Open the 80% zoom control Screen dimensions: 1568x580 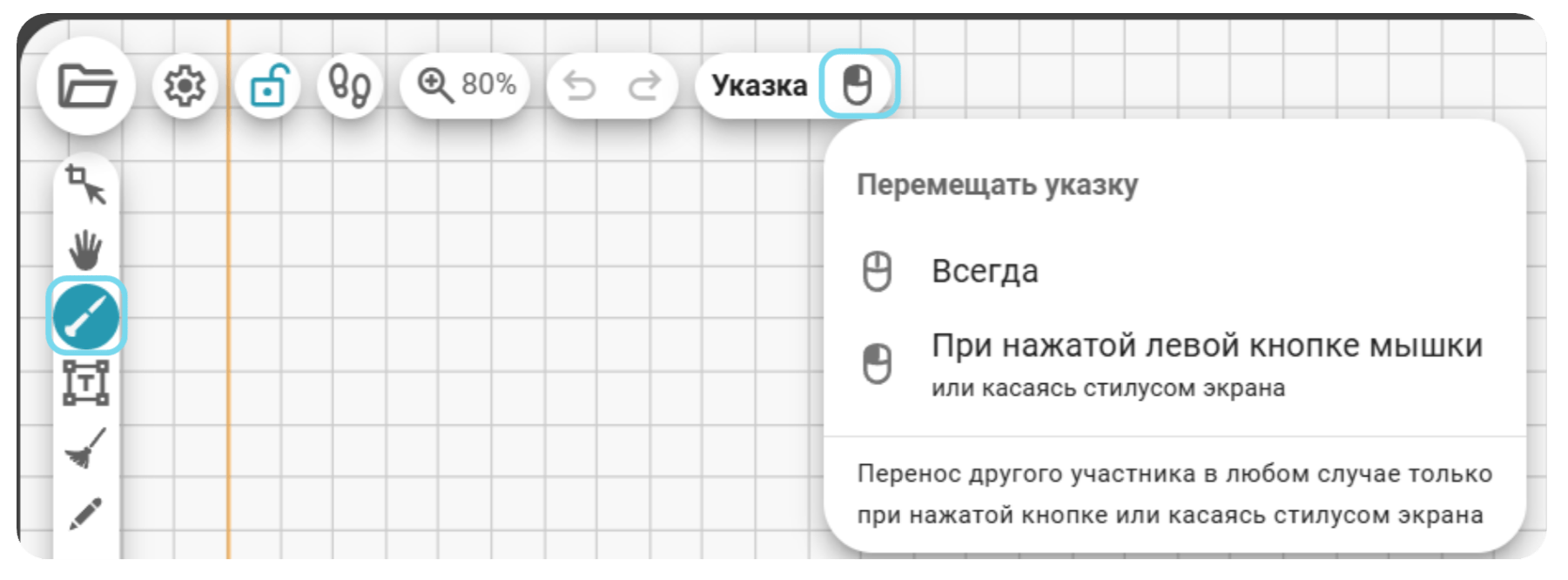click(466, 85)
